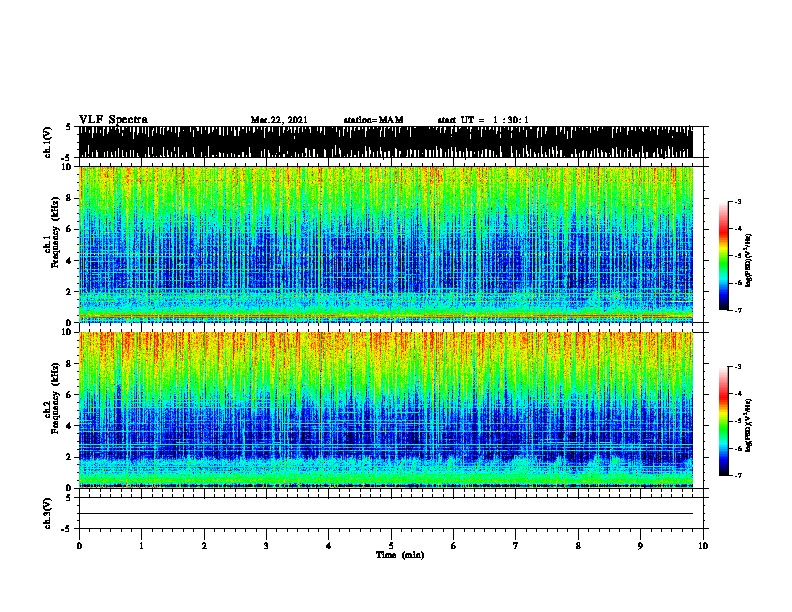
Task: Click x-axis tick label '10'
Action: pos(703,546)
